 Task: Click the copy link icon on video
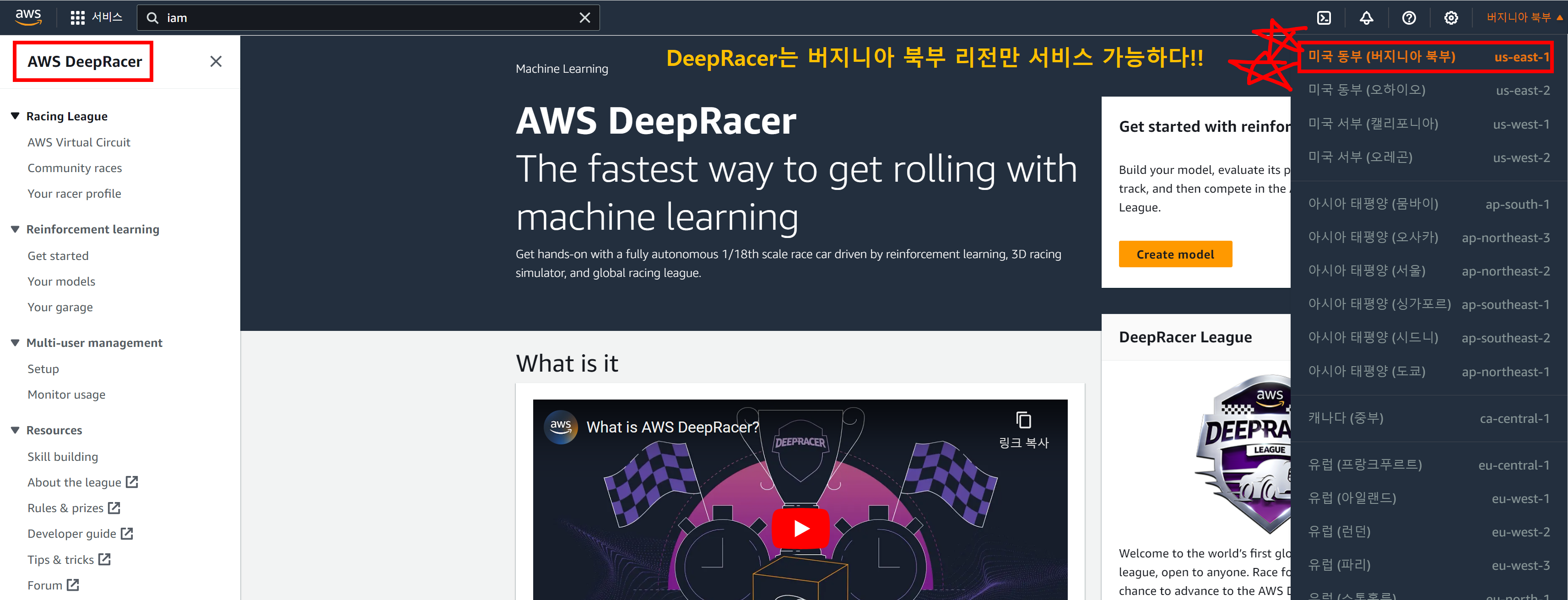[x=1023, y=421]
